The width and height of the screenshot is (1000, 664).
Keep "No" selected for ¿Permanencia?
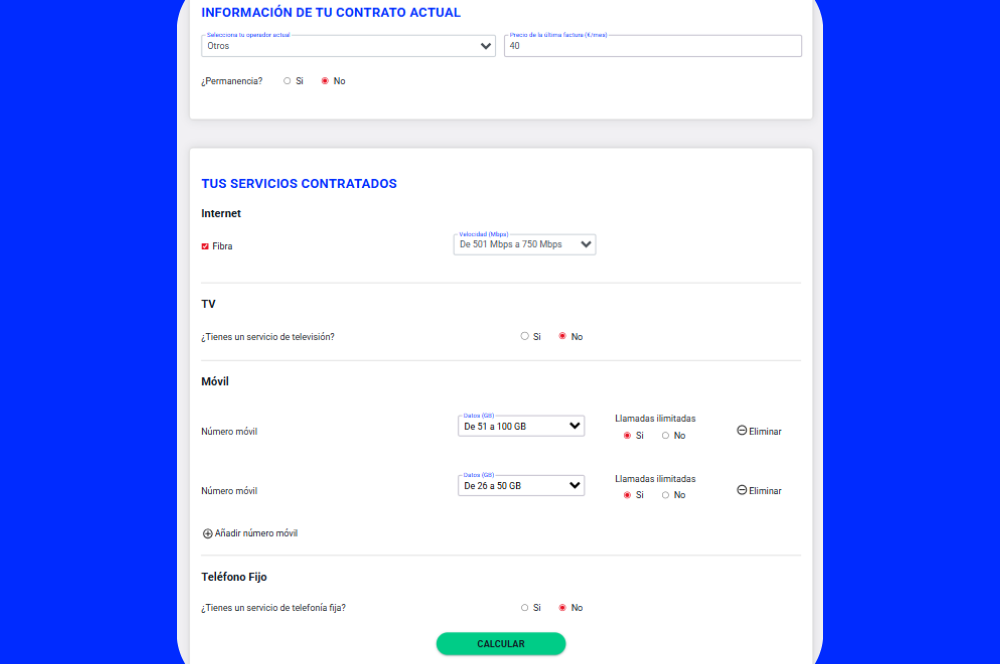(x=324, y=81)
